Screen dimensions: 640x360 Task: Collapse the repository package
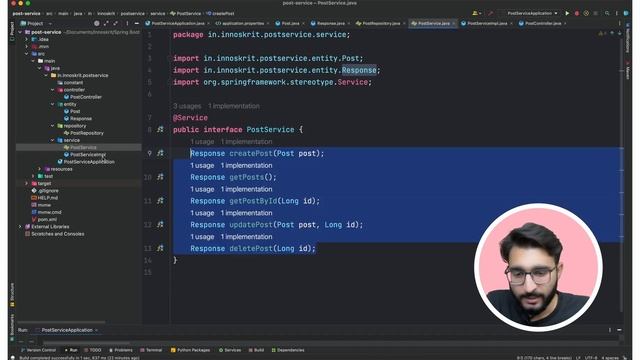point(53,126)
